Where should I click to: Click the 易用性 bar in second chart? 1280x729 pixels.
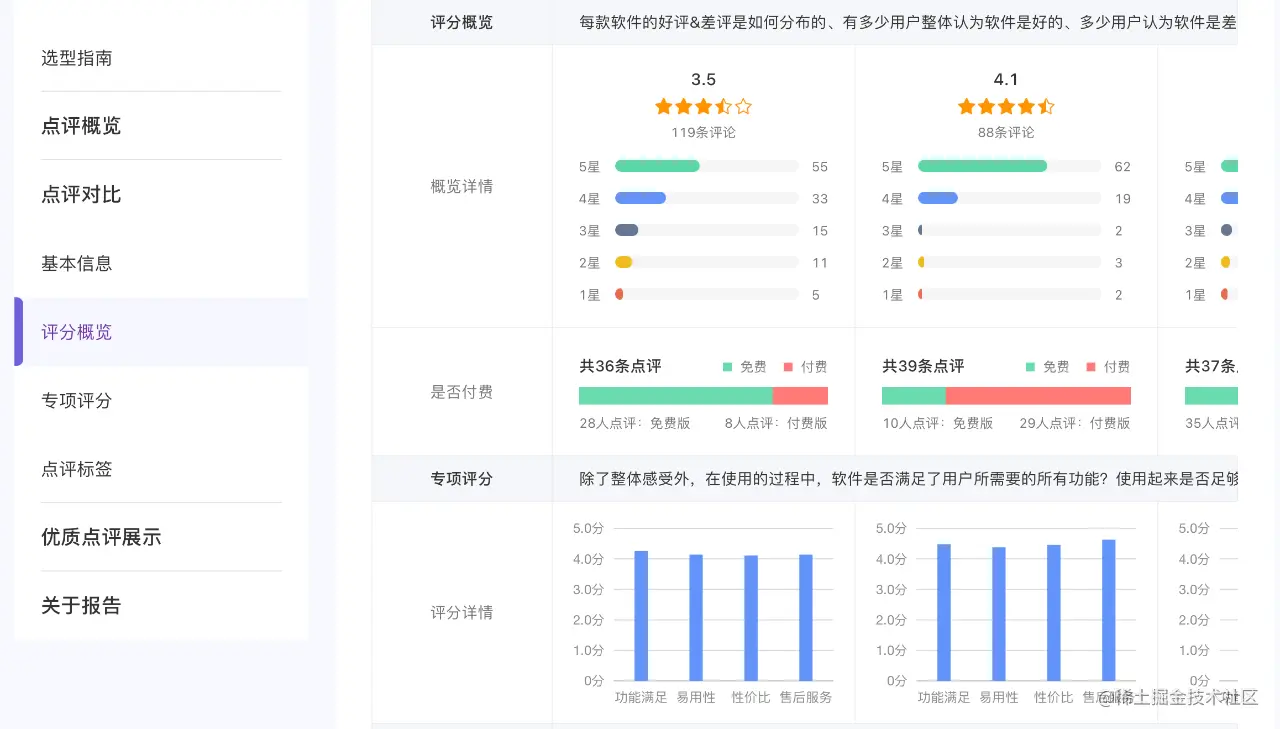[999, 614]
